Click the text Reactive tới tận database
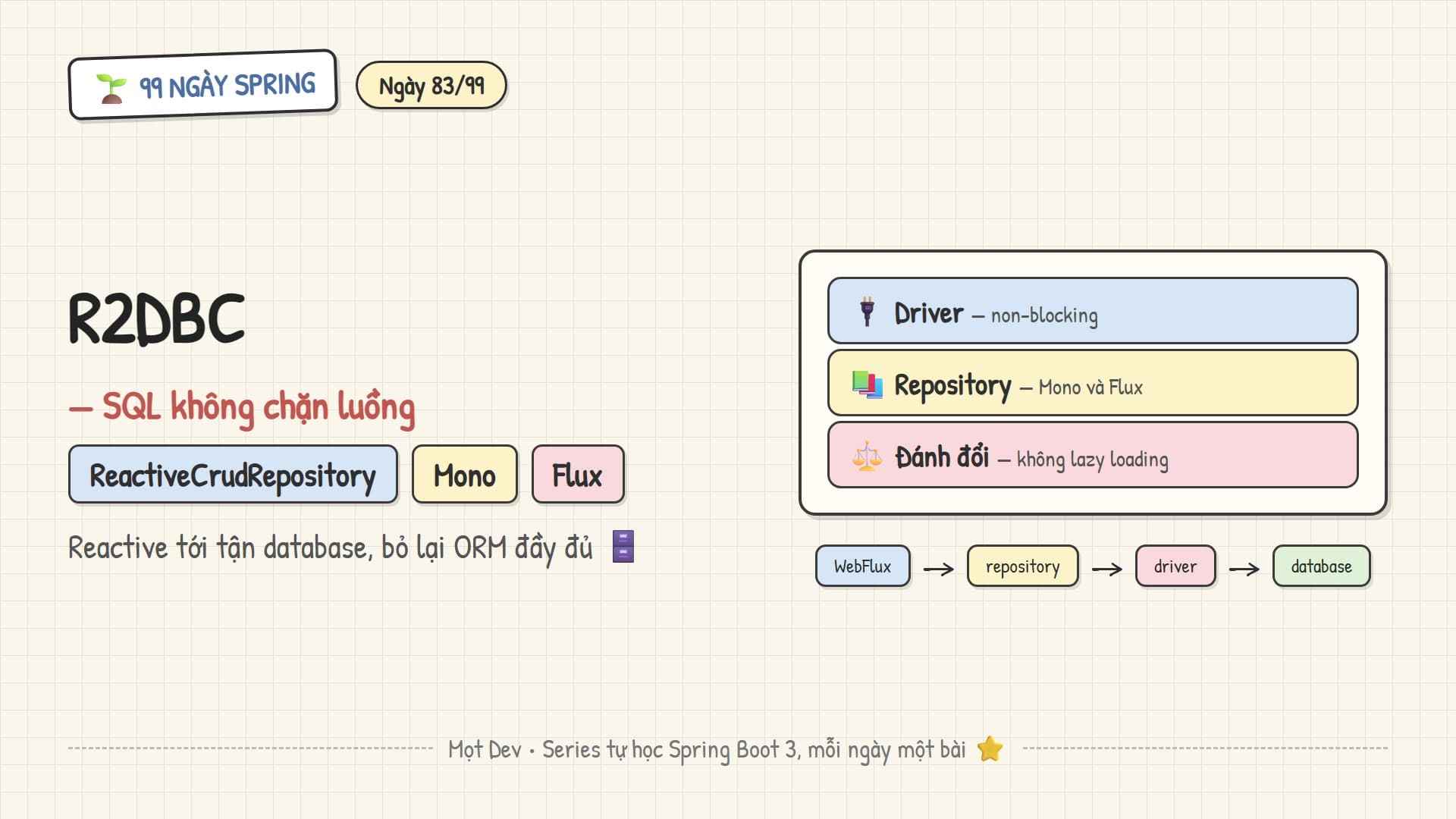The height and width of the screenshot is (819, 1456). pos(221,548)
